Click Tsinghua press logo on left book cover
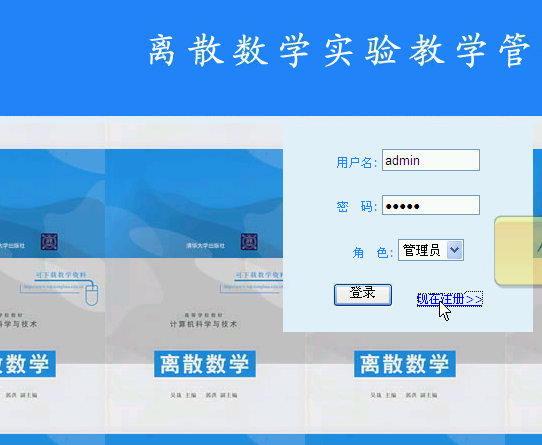542x445 pixels. point(49,242)
